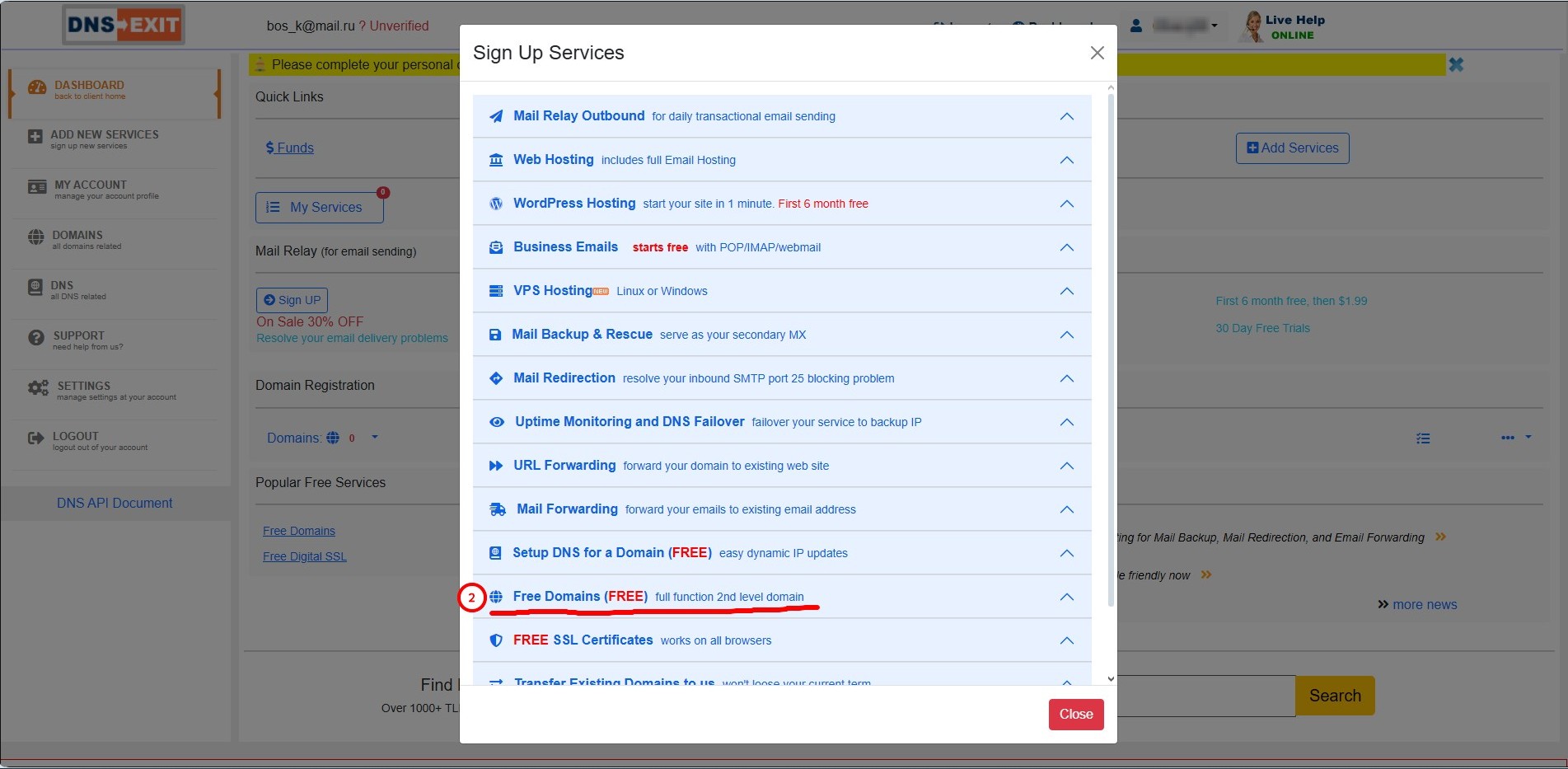Expand the Mail Redirection row chevron
1568x769 pixels.
1066,378
